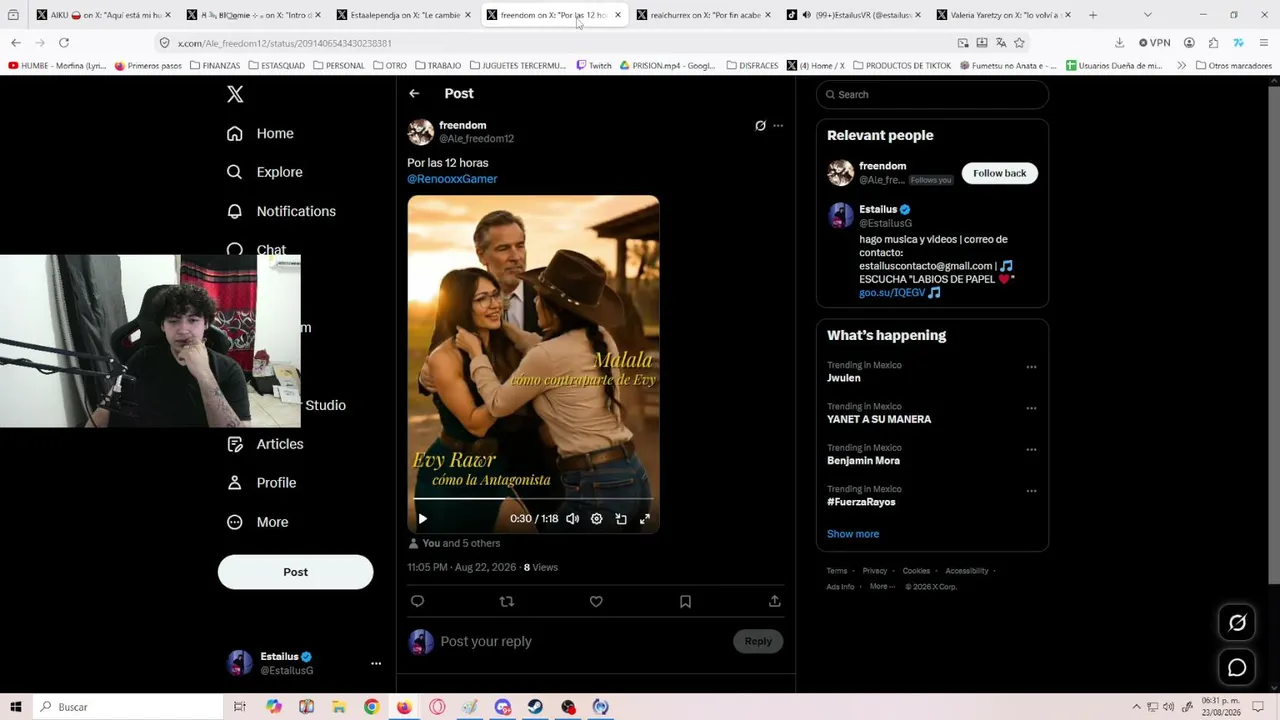
Task: Open the Twitch bookmark
Action: click(594, 66)
